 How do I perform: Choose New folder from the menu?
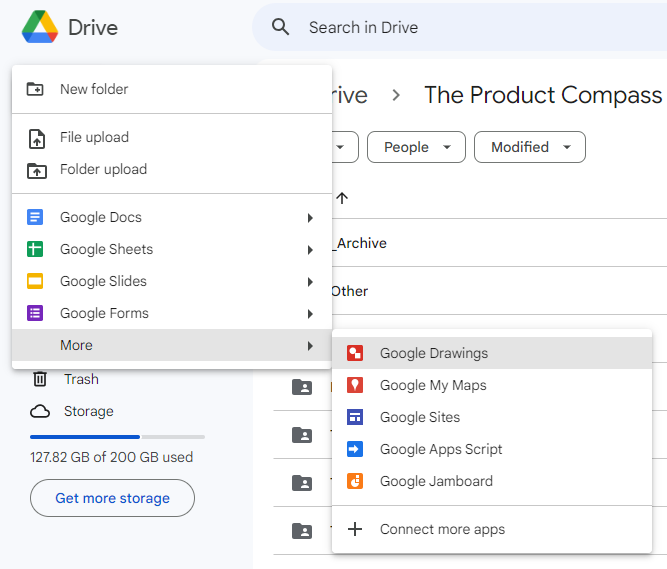click(x=172, y=89)
